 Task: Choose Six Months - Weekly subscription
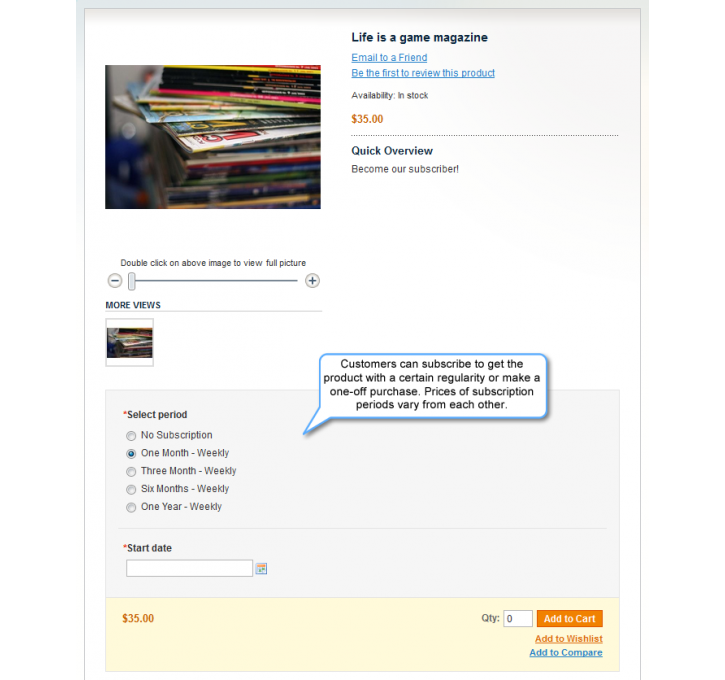131,489
